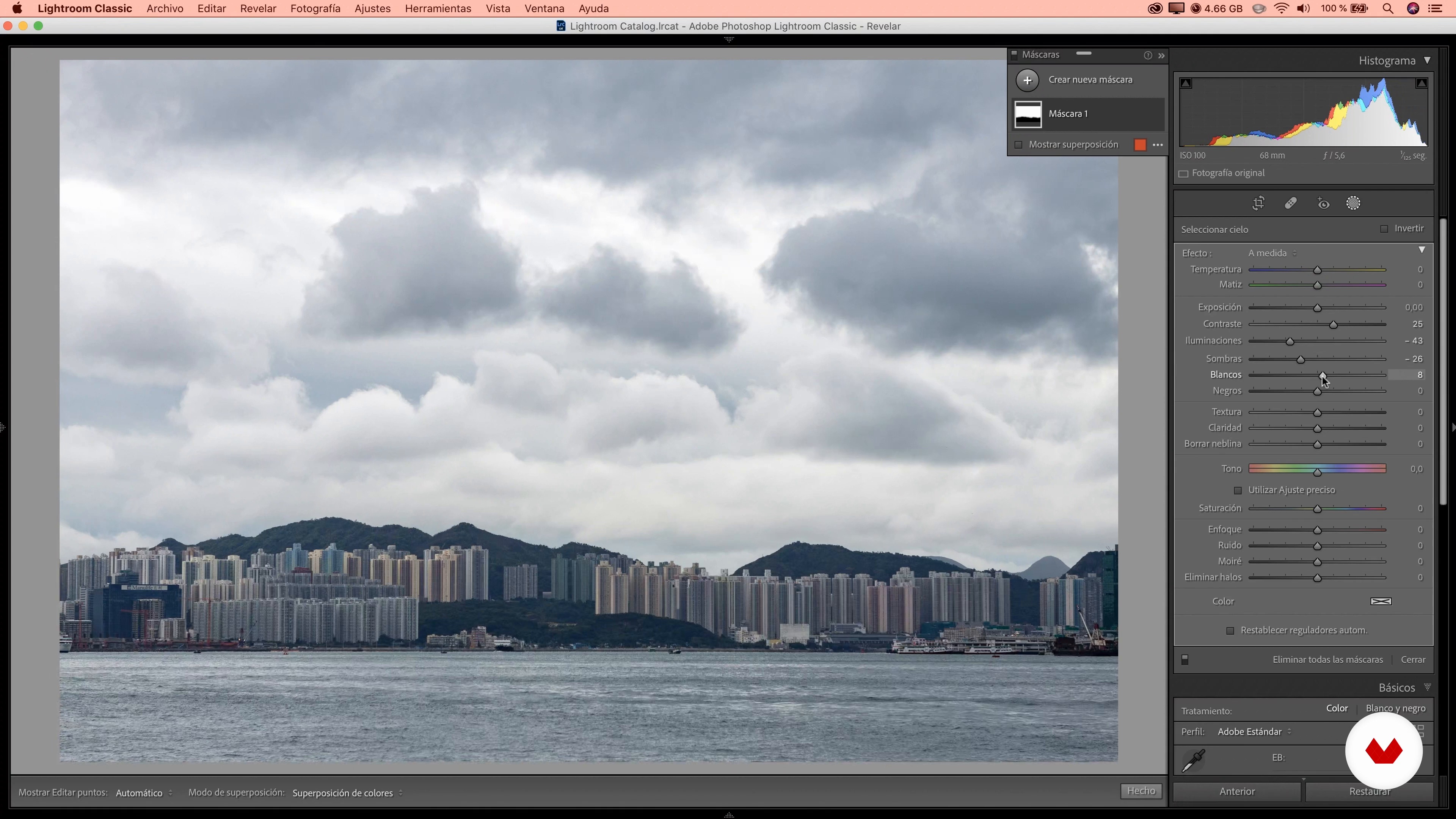Select the Máscara 1 thumbnail
This screenshot has width=1456, height=819.
1028,114
